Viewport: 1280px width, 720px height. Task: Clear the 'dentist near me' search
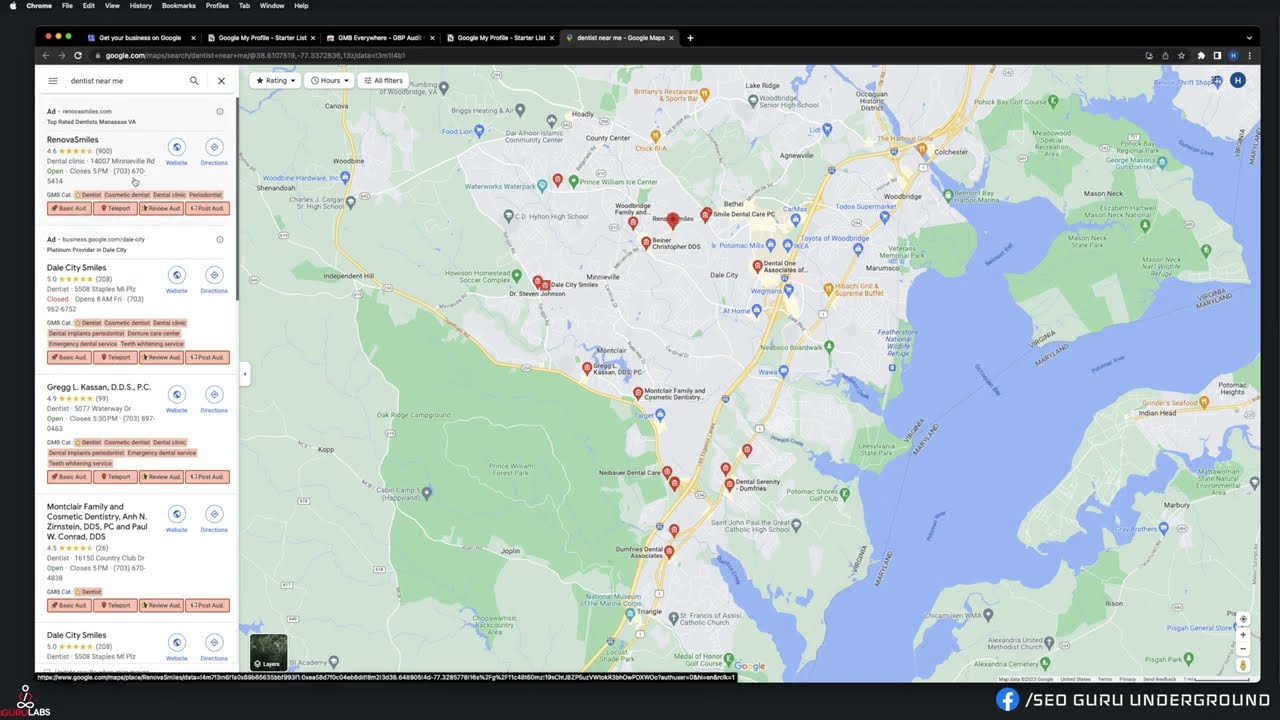[x=221, y=81]
